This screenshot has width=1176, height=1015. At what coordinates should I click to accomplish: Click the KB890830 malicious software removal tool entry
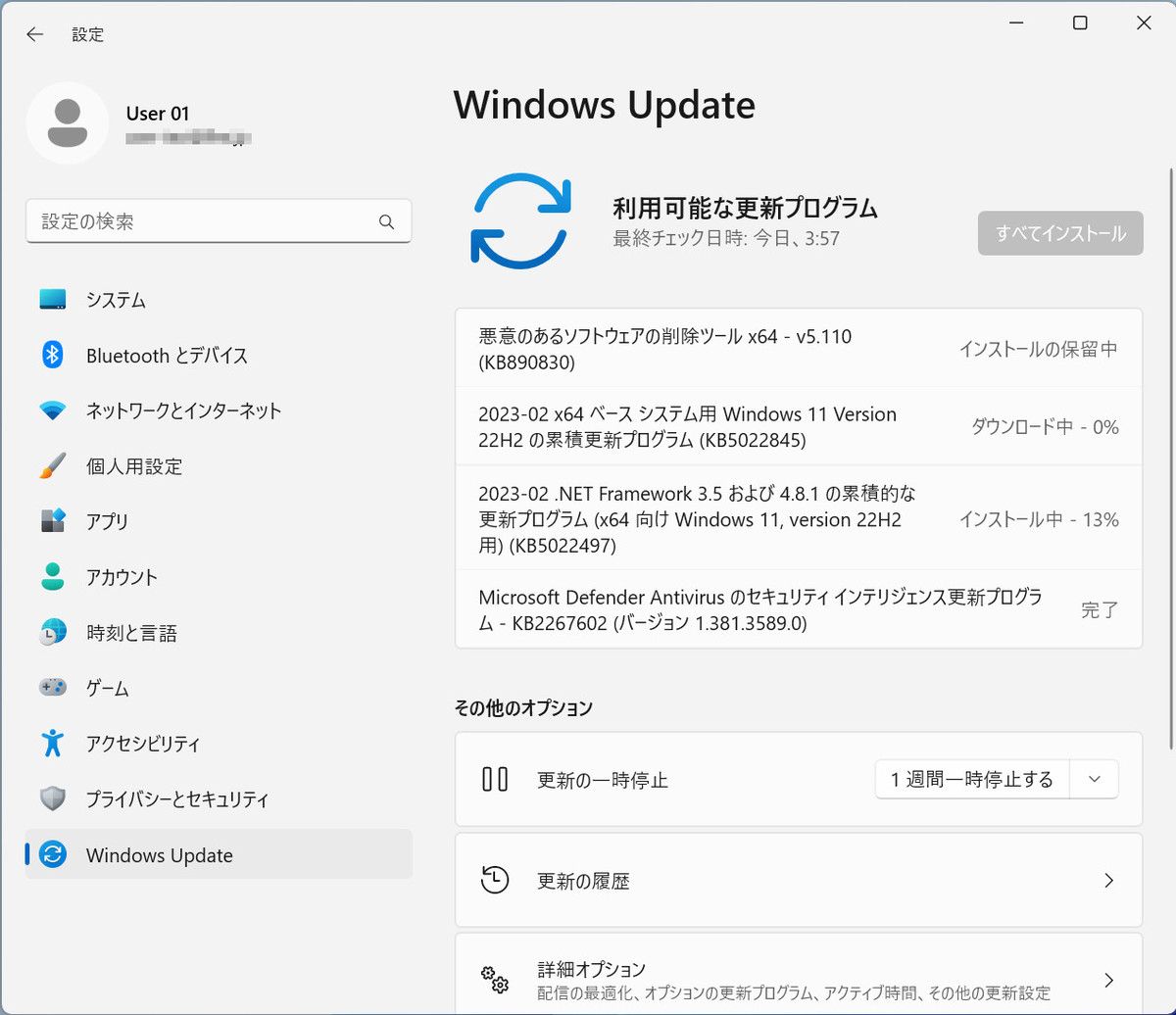pyautogui.click(x=799, y=348)
